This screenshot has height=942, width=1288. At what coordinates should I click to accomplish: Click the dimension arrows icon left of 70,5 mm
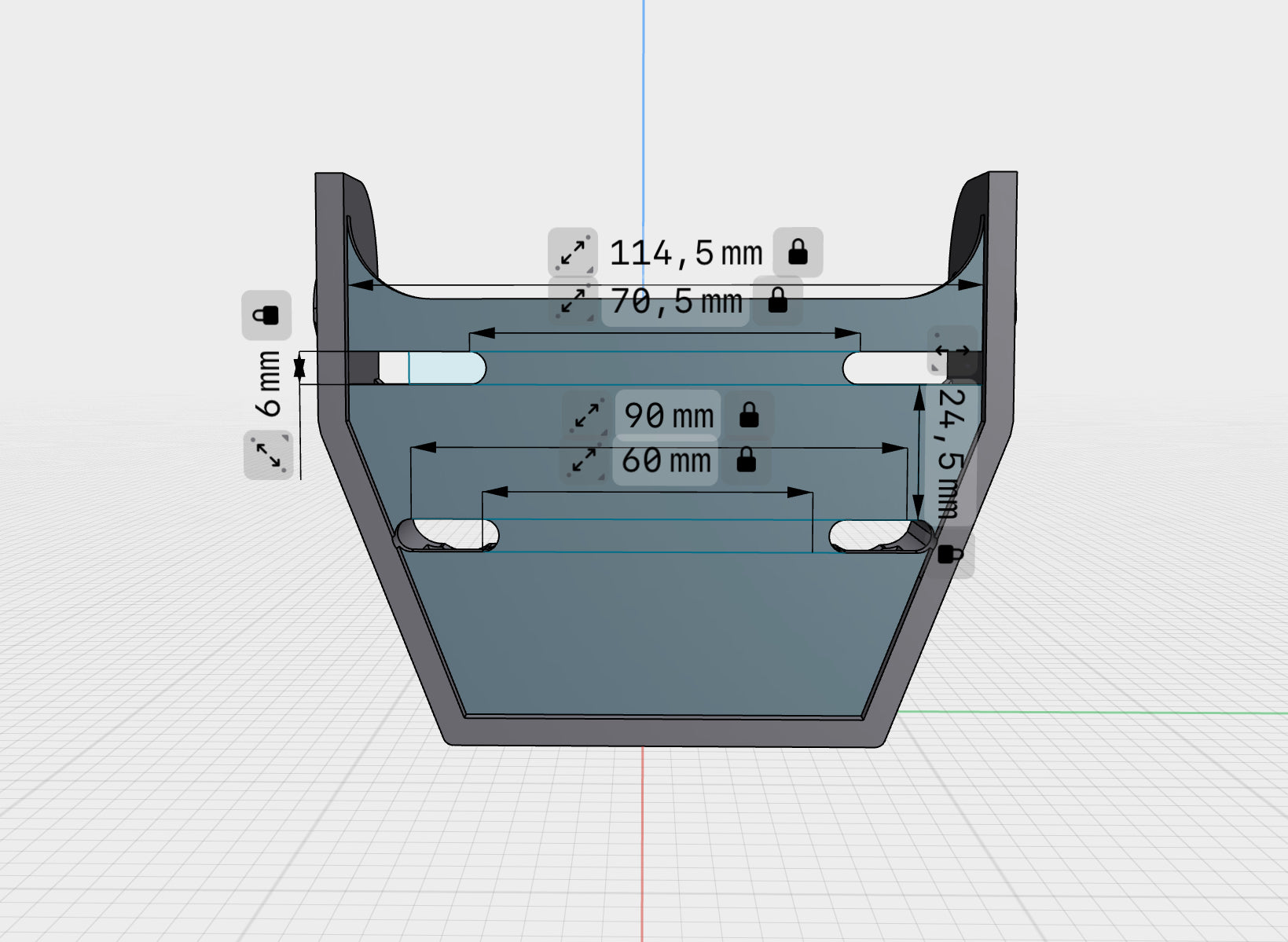[x=574, y=302]
